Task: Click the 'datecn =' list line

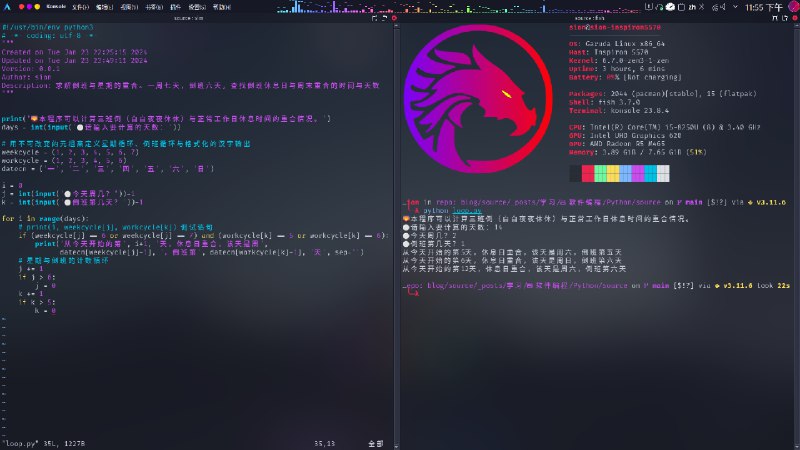Action: 108,168
